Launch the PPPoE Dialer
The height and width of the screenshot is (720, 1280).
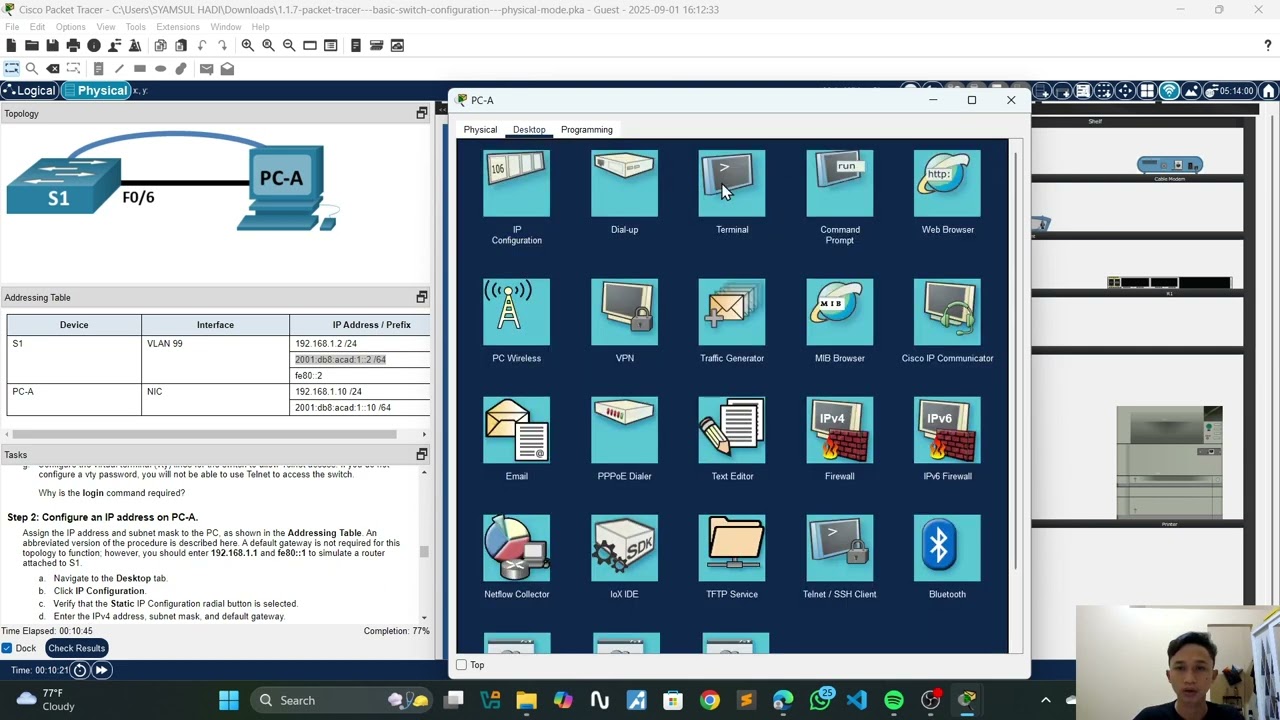(624, 430)
